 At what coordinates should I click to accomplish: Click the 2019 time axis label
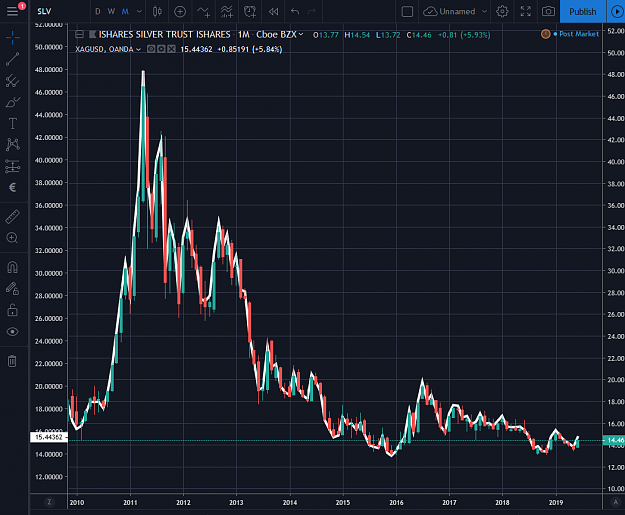coord(556,503)
